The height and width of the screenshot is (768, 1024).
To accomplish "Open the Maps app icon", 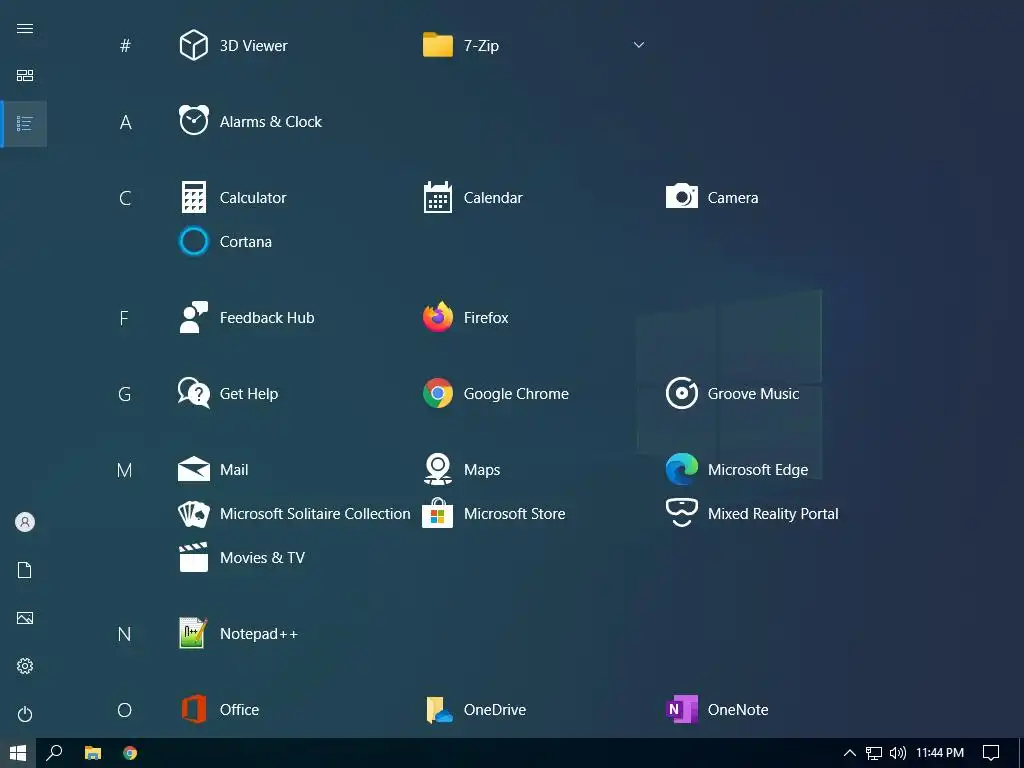I will (438, 469).
